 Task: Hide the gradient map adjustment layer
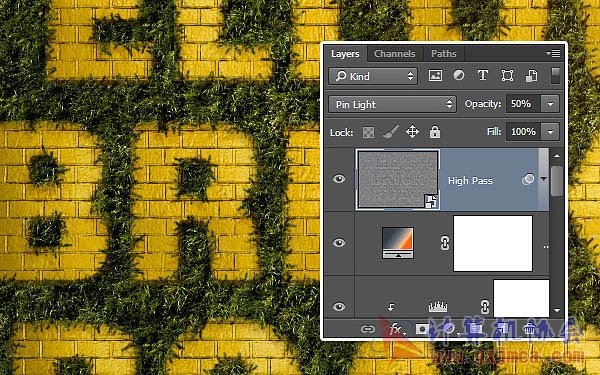point(339,243)
